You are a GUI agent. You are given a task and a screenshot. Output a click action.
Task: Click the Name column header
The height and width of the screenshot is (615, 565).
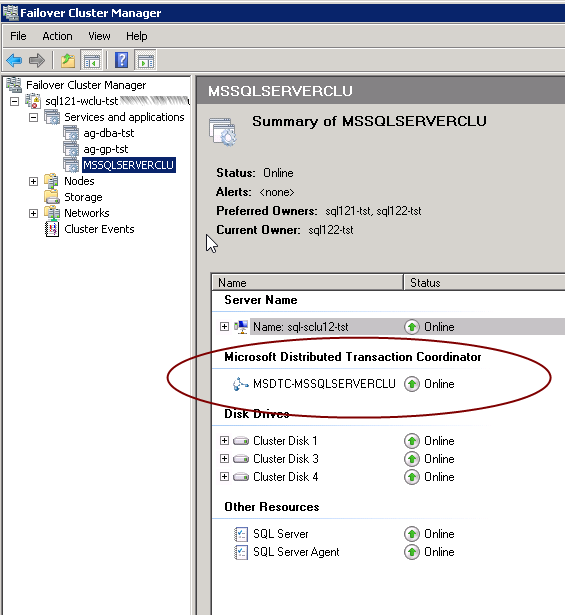tap(307, 283)
